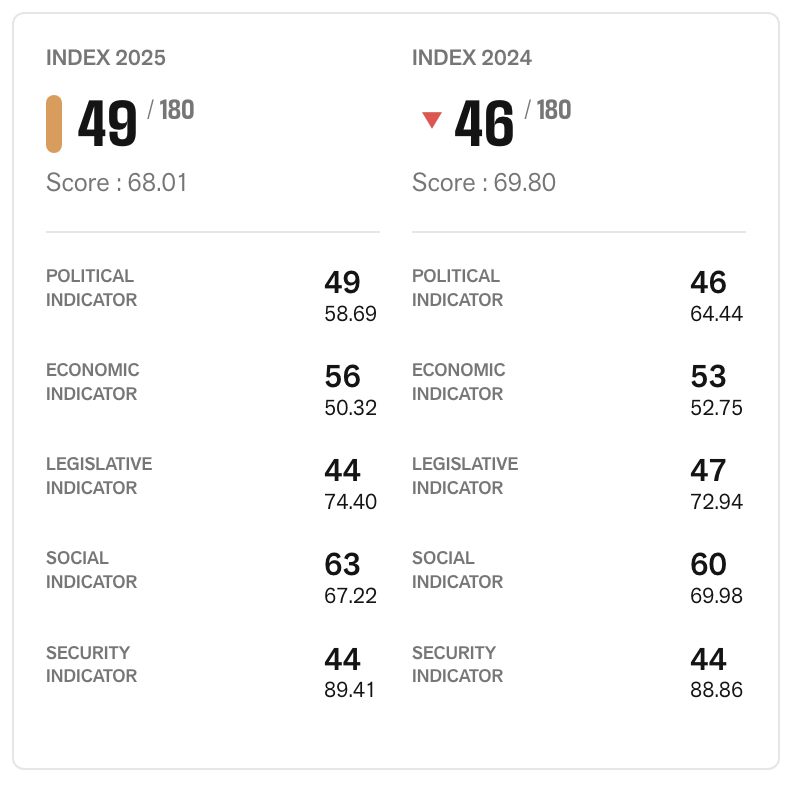The image size is (800, 790).
Task: Click the 2025 score 68.01 text
Action: point(116,183)
